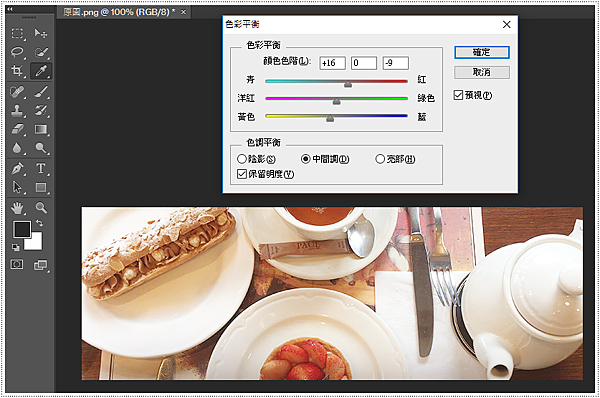Screen dimensions: 600x398
Task: Select the Quick Selection tool
Action: click(x=41, y=52)
